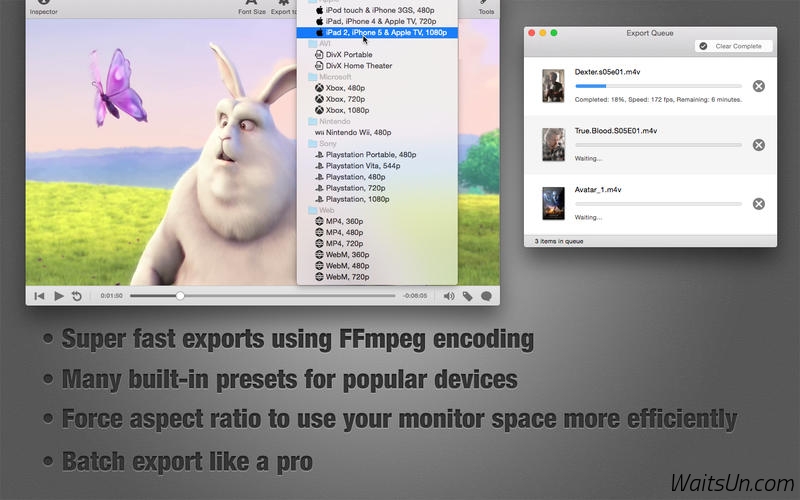Select the WebM, 720p preset

pyautogui.click(x=377, y=277)
